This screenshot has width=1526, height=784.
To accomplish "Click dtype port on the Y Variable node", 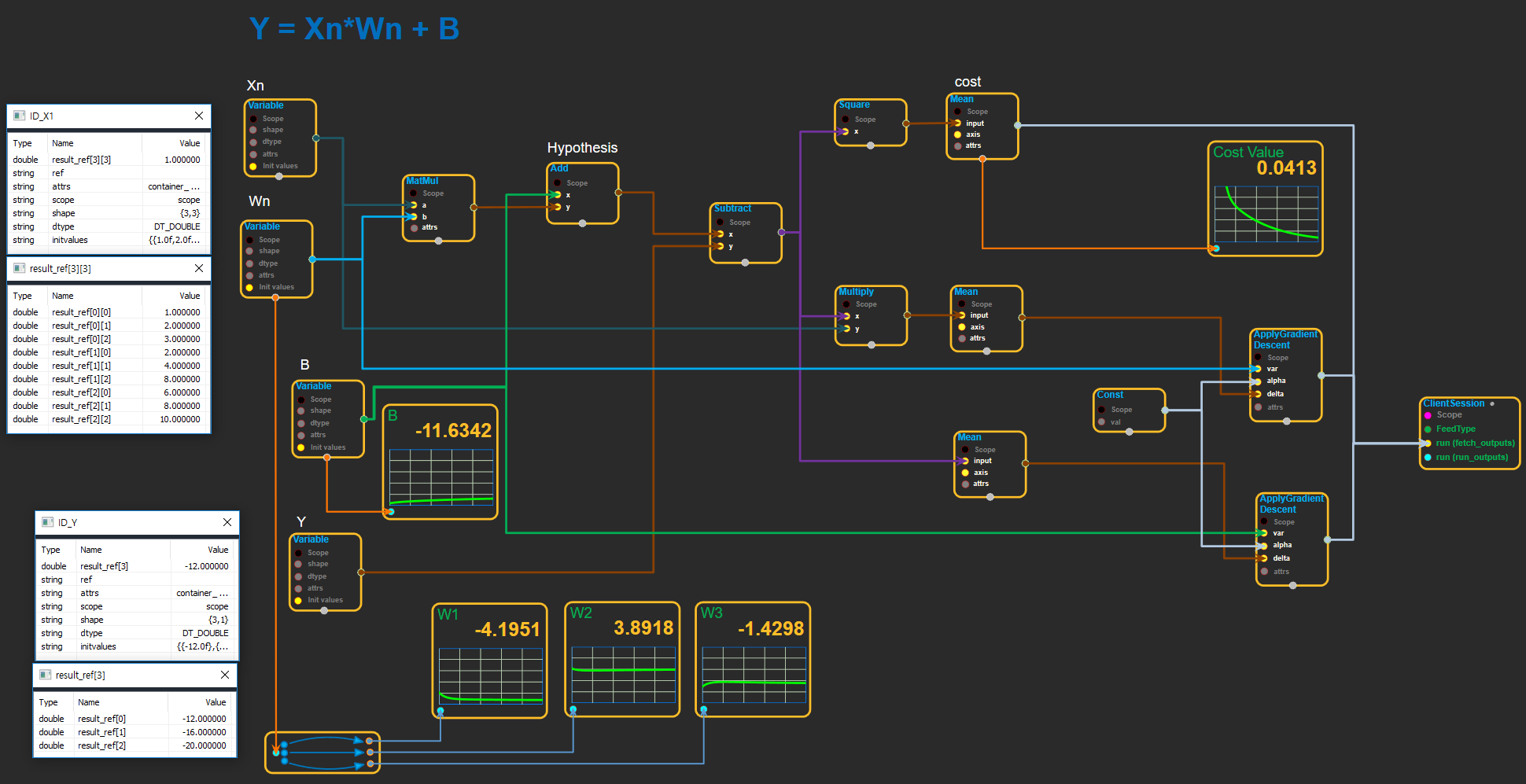I will point(299,576).
